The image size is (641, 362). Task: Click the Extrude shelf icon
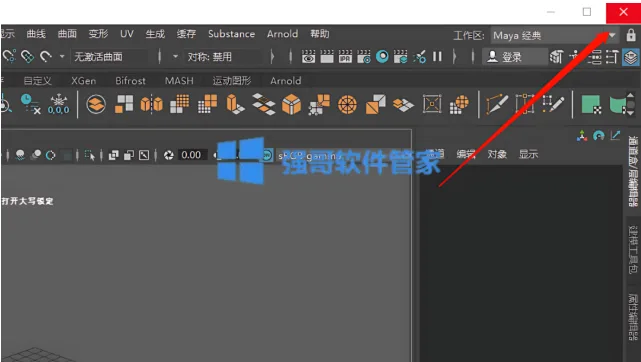tap(235, 104)
